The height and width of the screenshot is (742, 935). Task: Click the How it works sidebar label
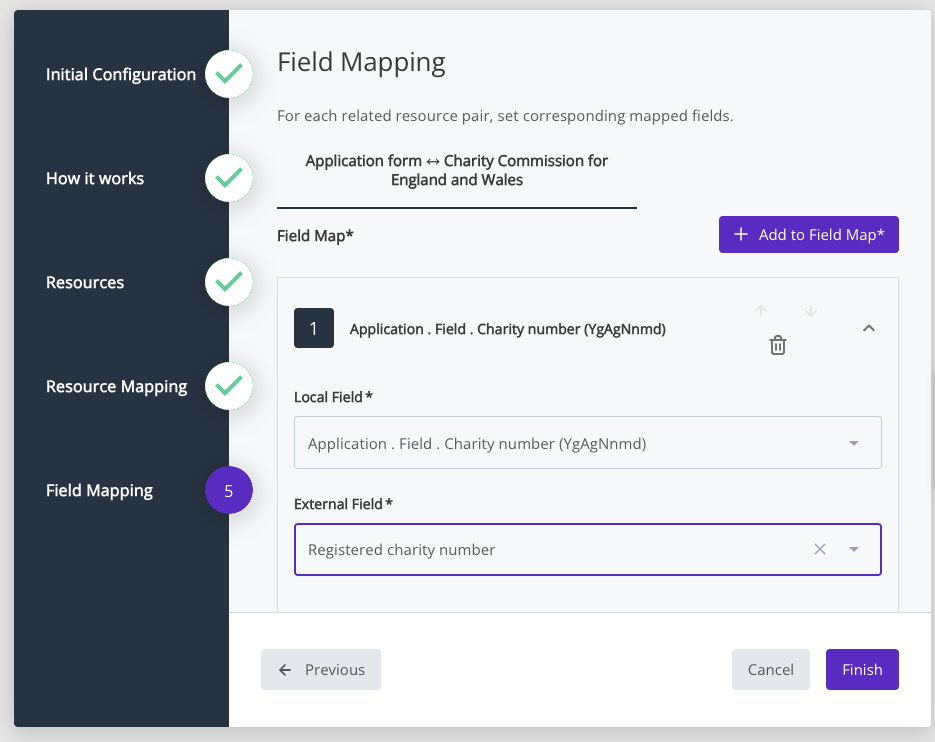click(x=95, y=178)
